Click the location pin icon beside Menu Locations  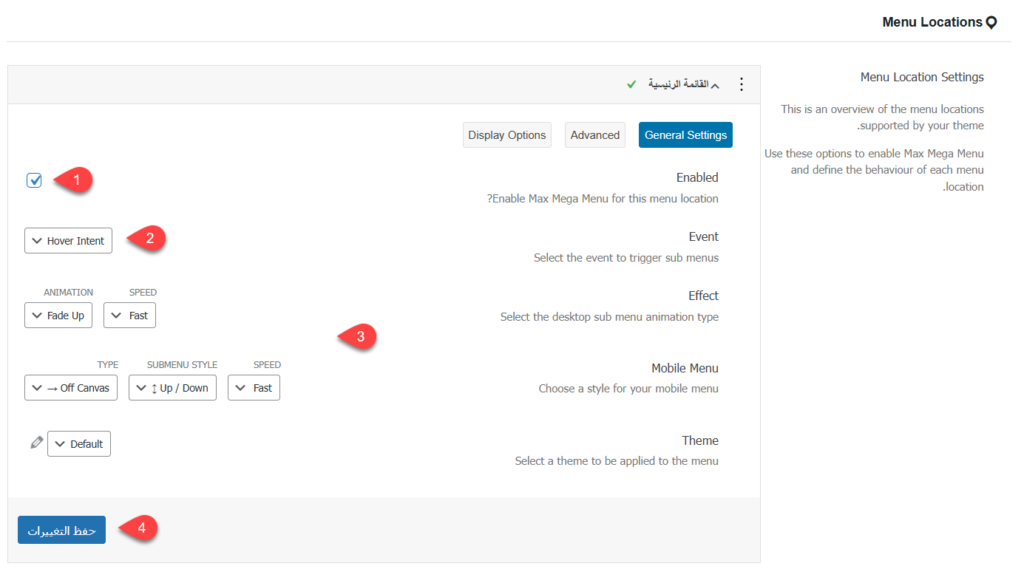click(x=991, y=22)
